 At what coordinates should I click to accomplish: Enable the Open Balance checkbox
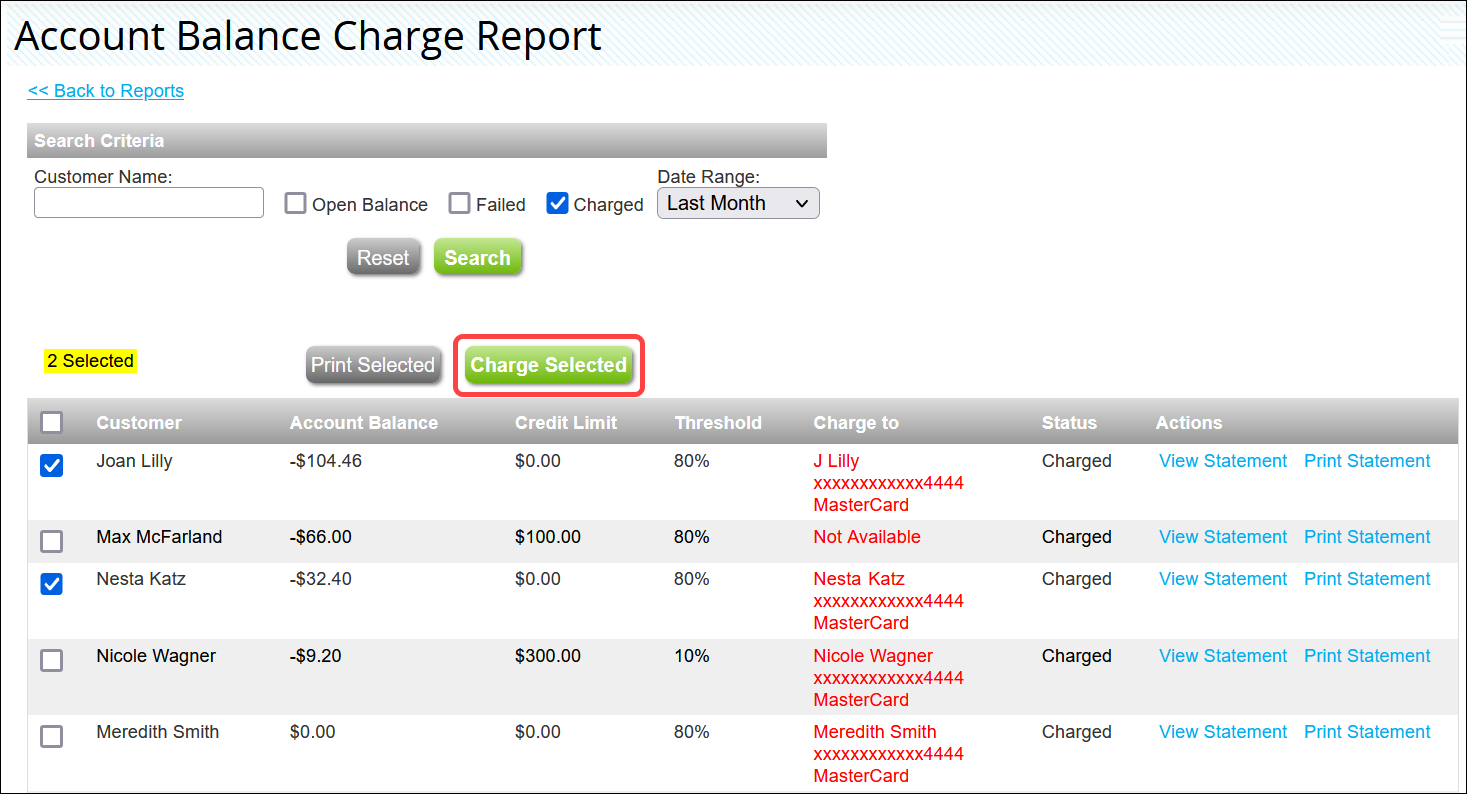pos(296,204)
